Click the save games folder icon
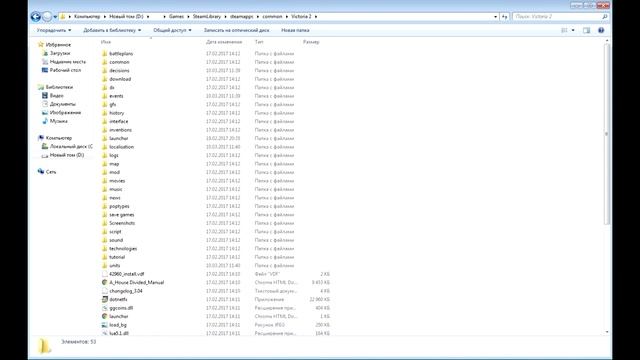Viewport: 640px width, 360px height. point(104,215)
